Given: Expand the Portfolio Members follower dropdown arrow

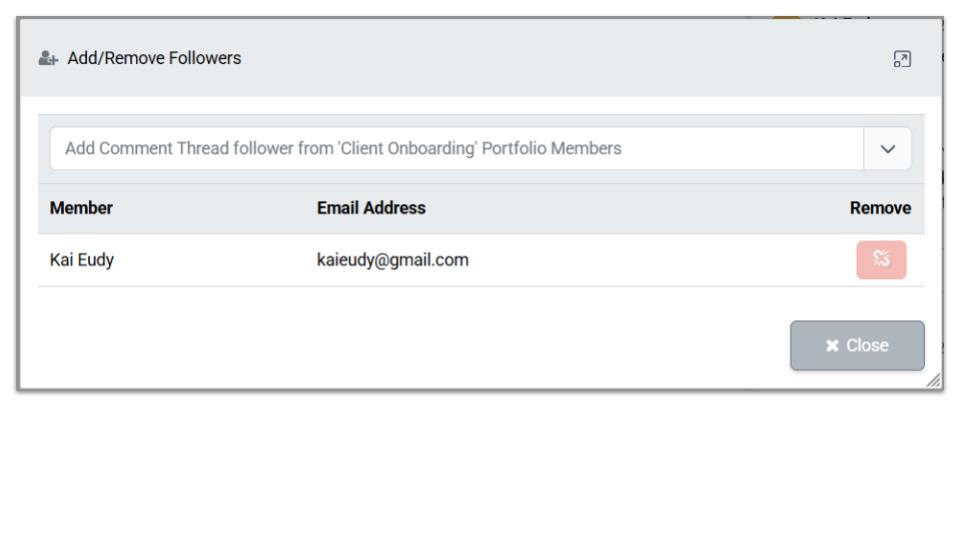Looking at the screenshot, I should pyautogui.click(x=888, y=149).
